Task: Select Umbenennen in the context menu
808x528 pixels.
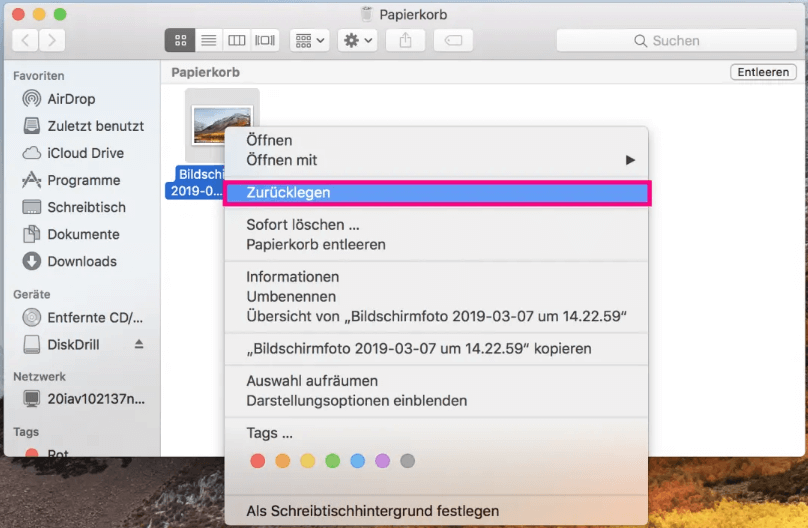Action: (x=291, y=297)
